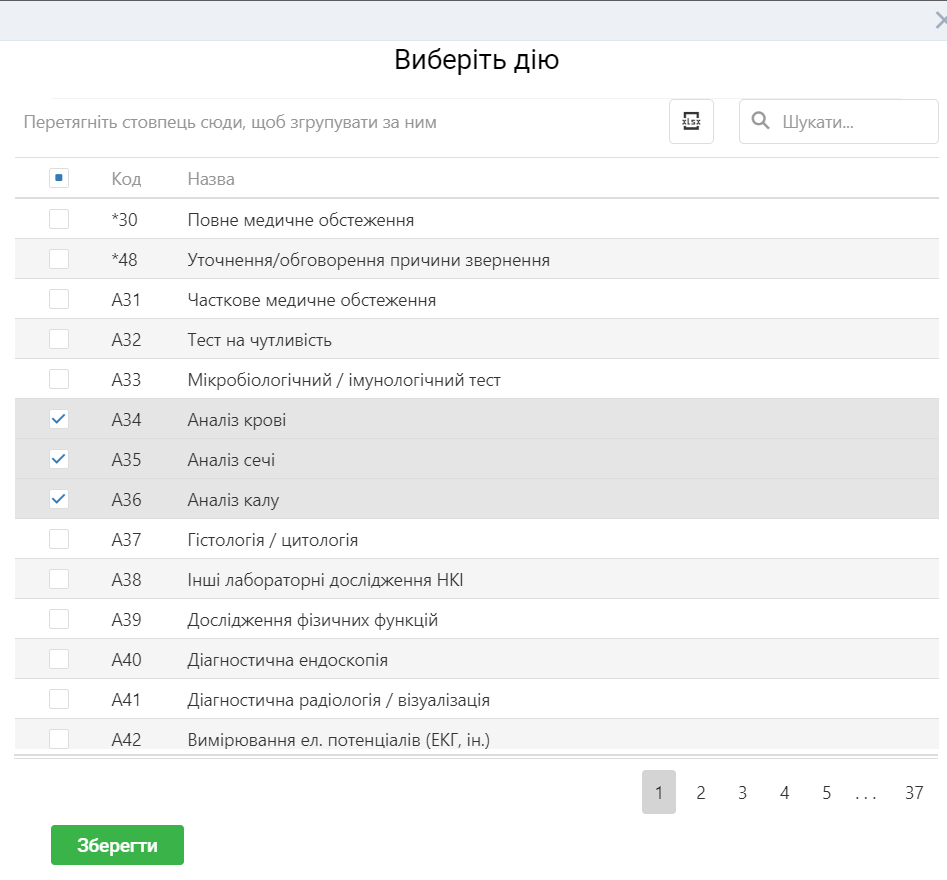Click the code cell *48
947x880 pixels.
point(124,260)
